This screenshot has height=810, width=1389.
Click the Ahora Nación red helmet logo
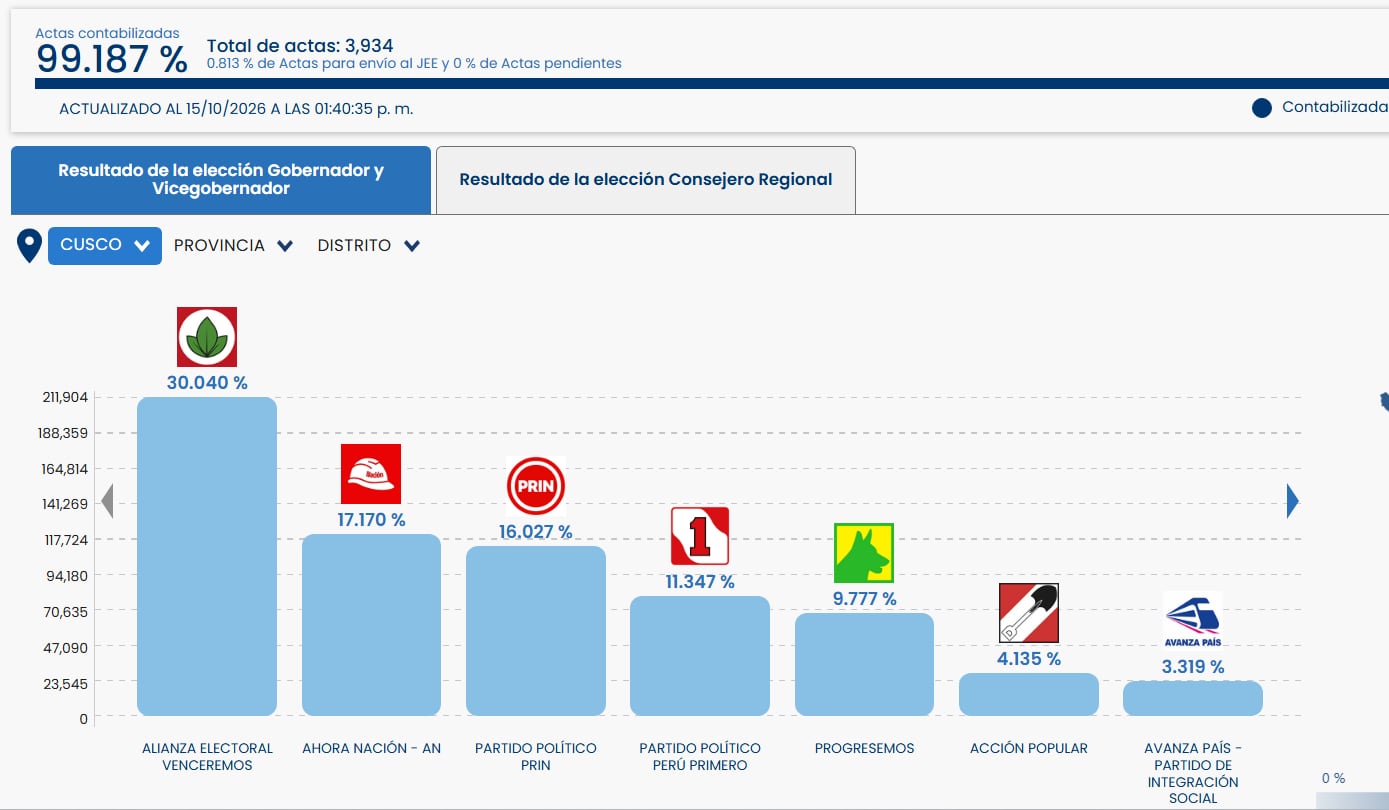tap(371, 474)
